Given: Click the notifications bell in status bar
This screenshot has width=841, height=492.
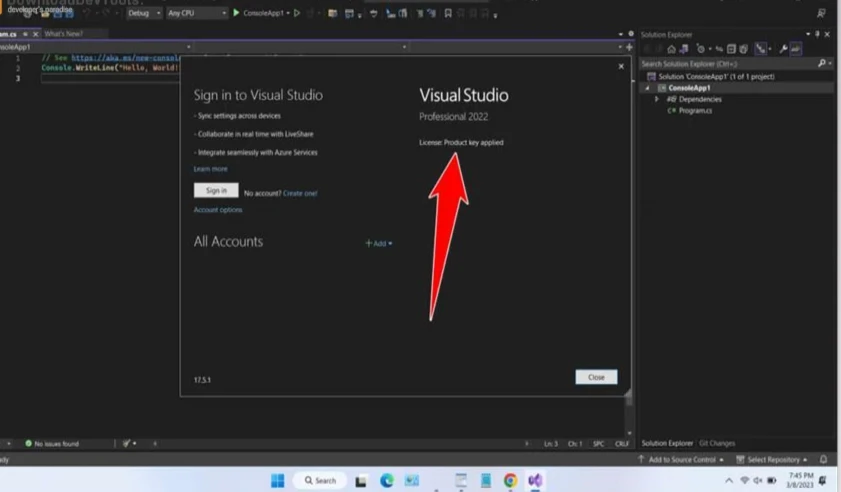Looking at the screenshot, I should coord(823,459).
